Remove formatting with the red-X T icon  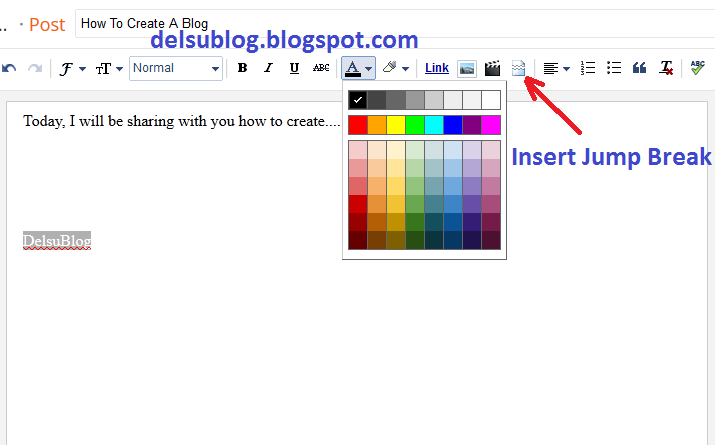pos(666,68)
